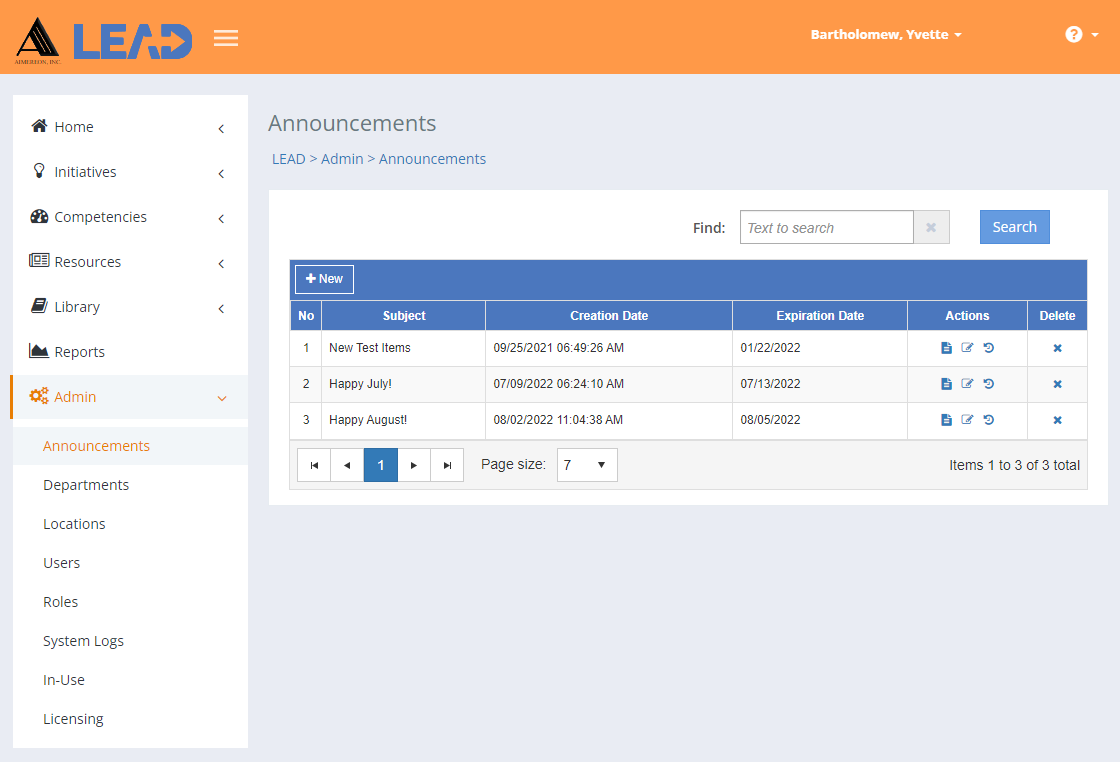Screen dimensions: 1120x762
Task: Open Locations in the Admin submenu
Action: [74, 524]
